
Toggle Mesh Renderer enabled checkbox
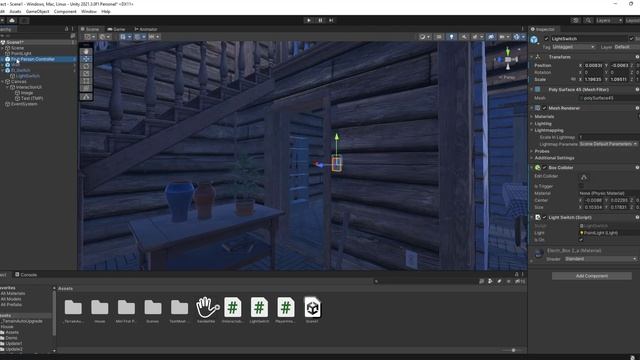[544, 108]
